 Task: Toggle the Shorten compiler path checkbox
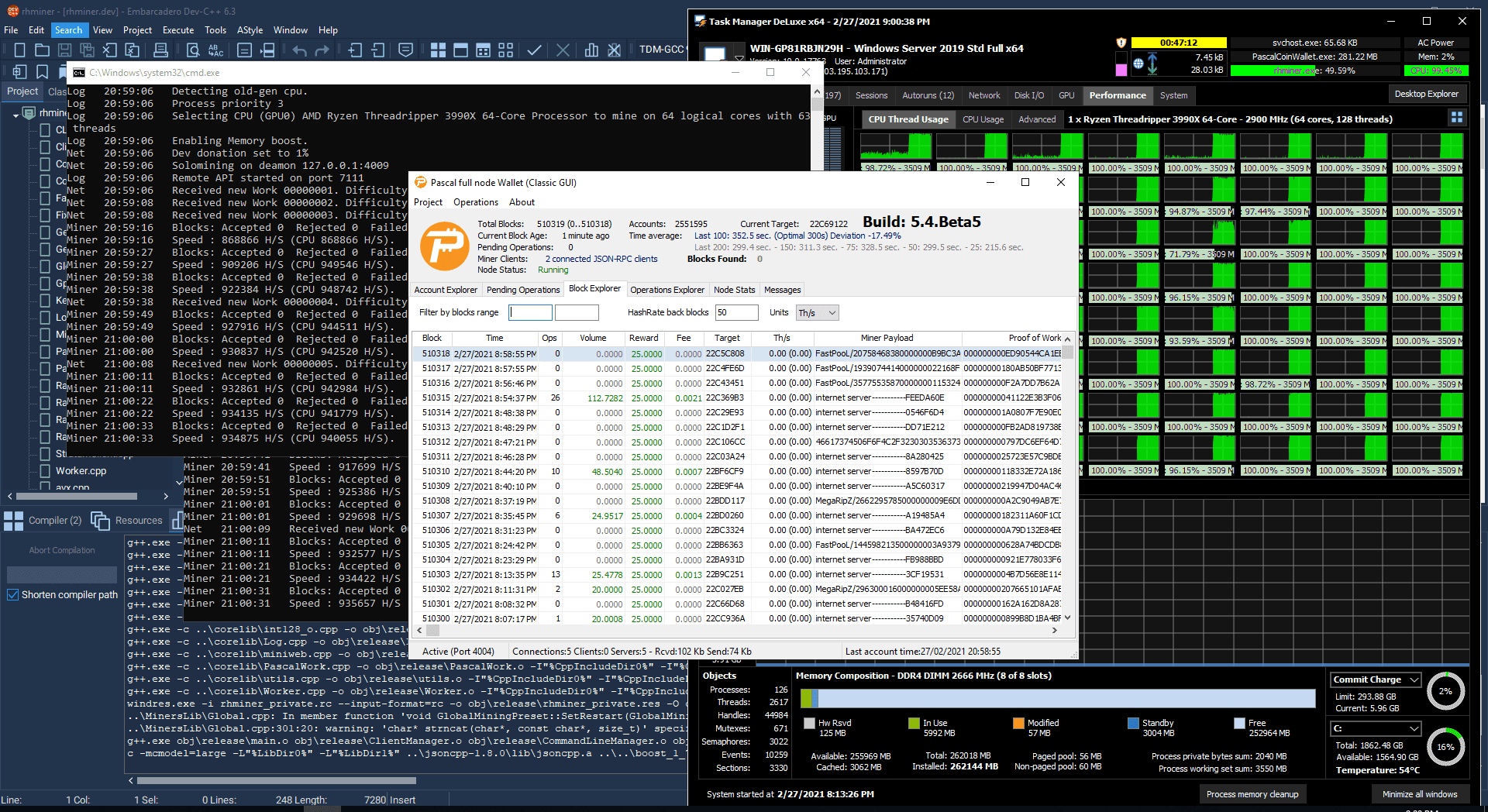click(12, 595)
